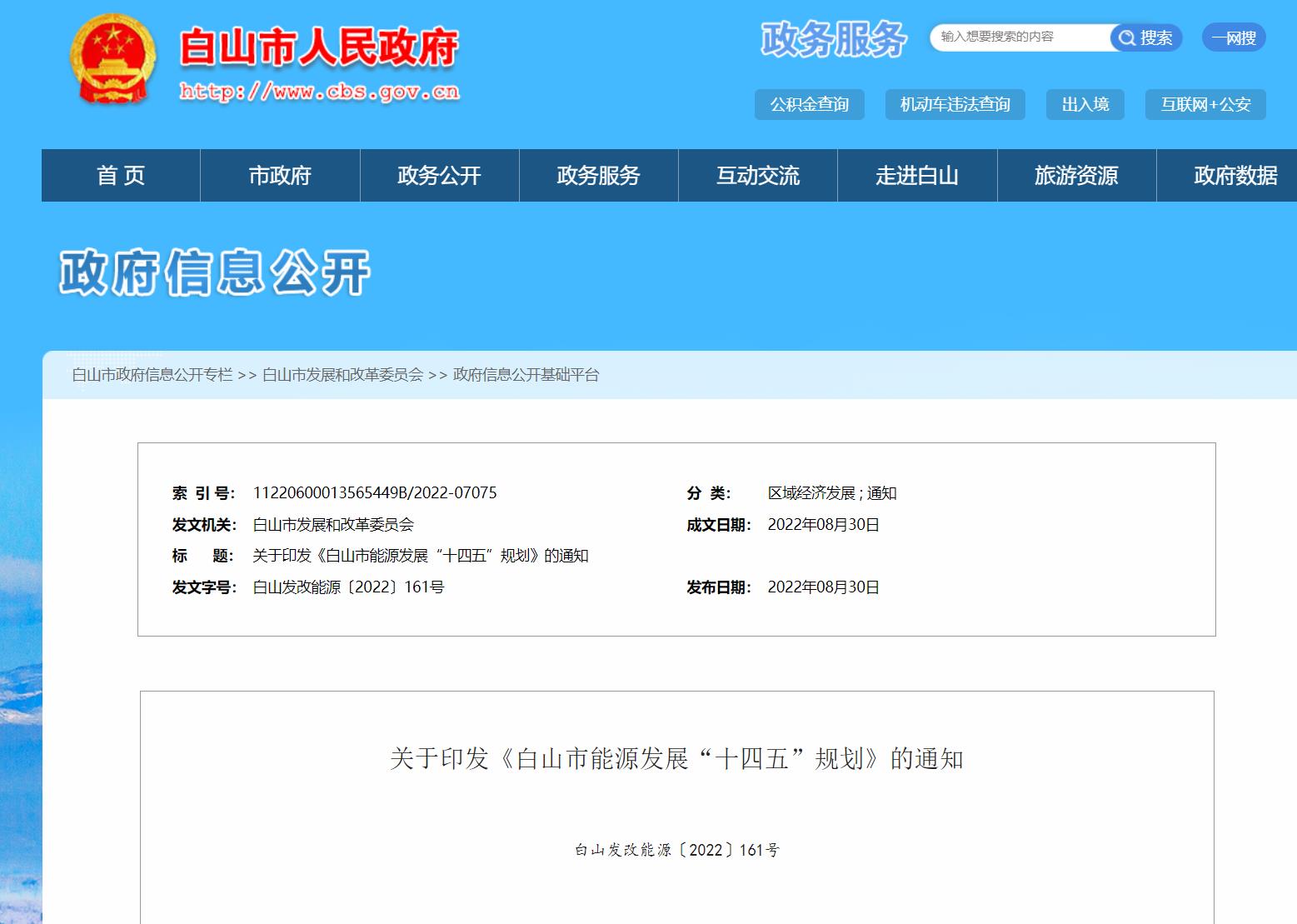Open 互联网+公安 shortcut

(x=1205, y=104)
